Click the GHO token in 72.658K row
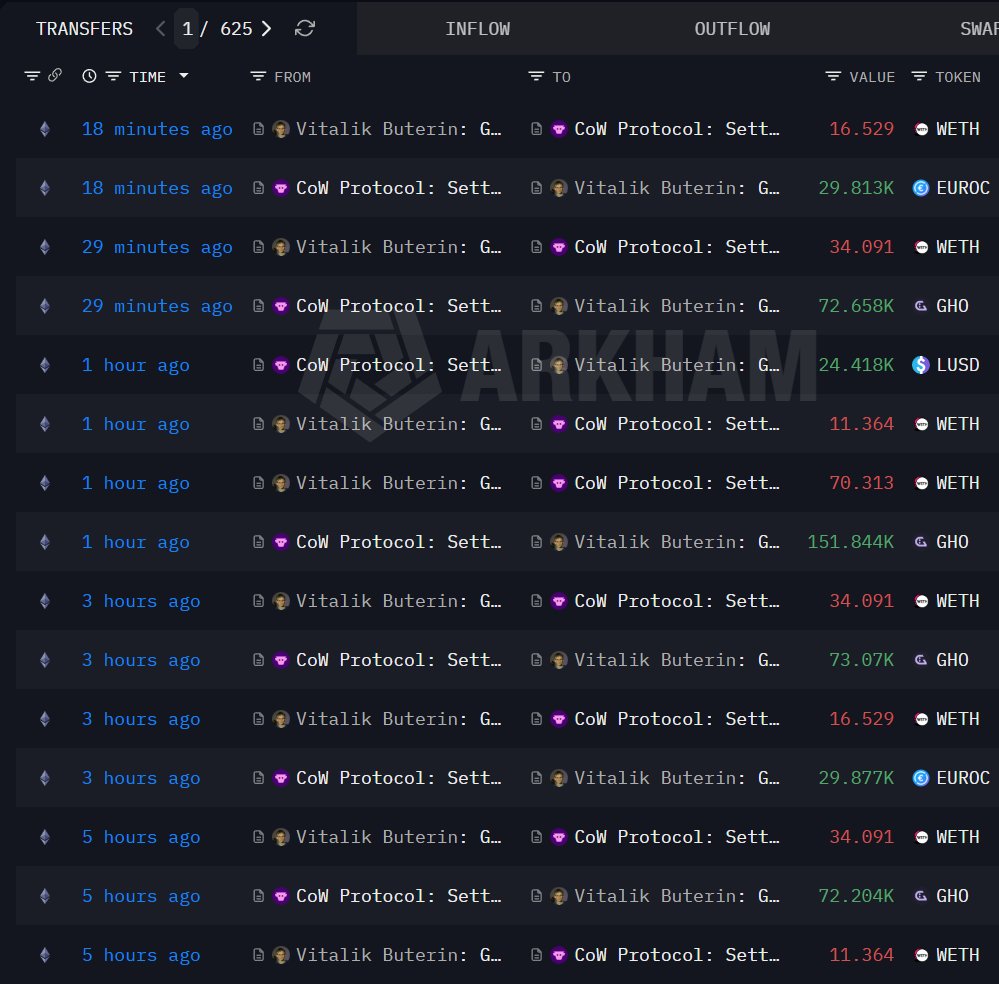This screenshot has width=999, height=984. coord(952,306)
